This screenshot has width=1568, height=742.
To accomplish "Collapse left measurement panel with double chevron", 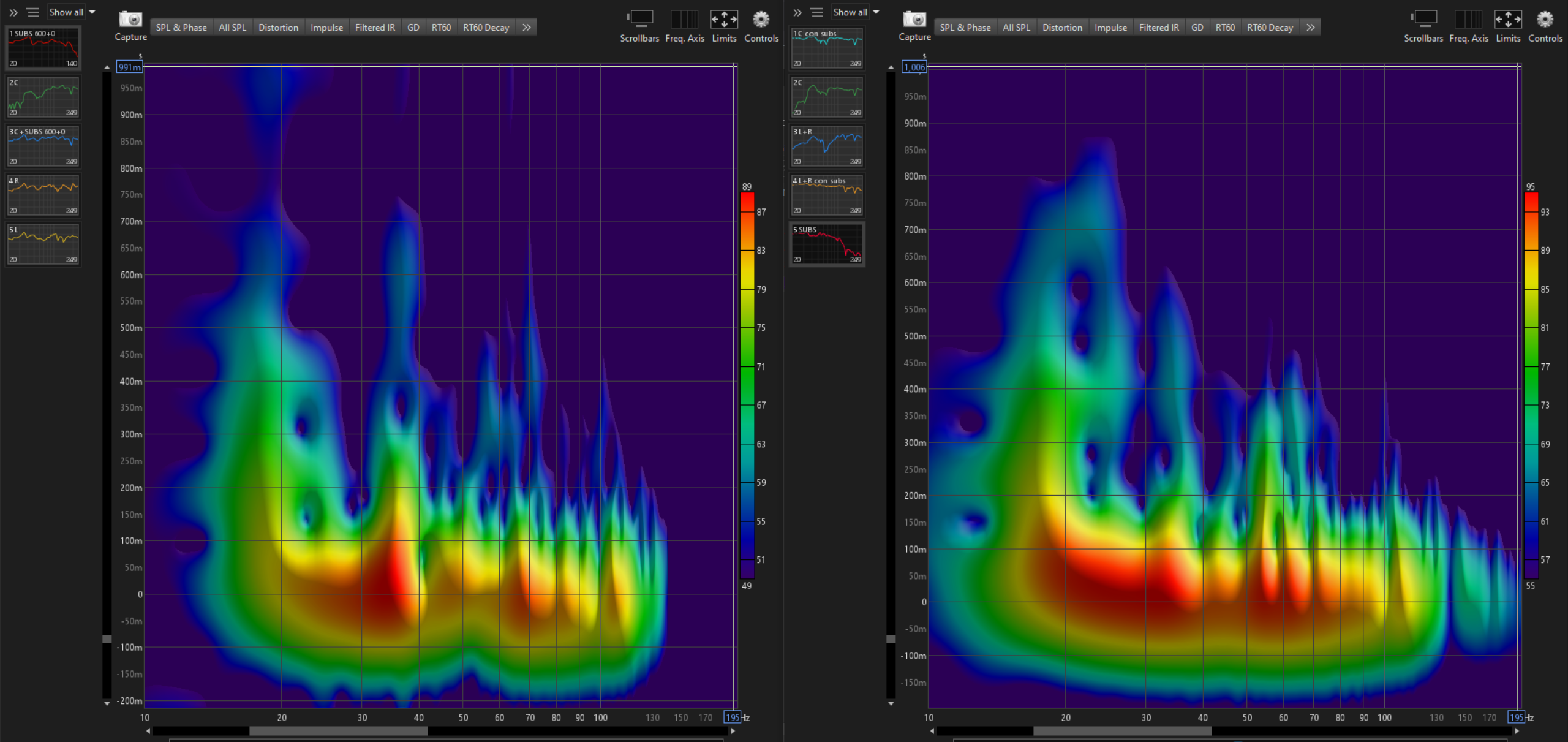I will pyautogui.click(x=13, y=12).
